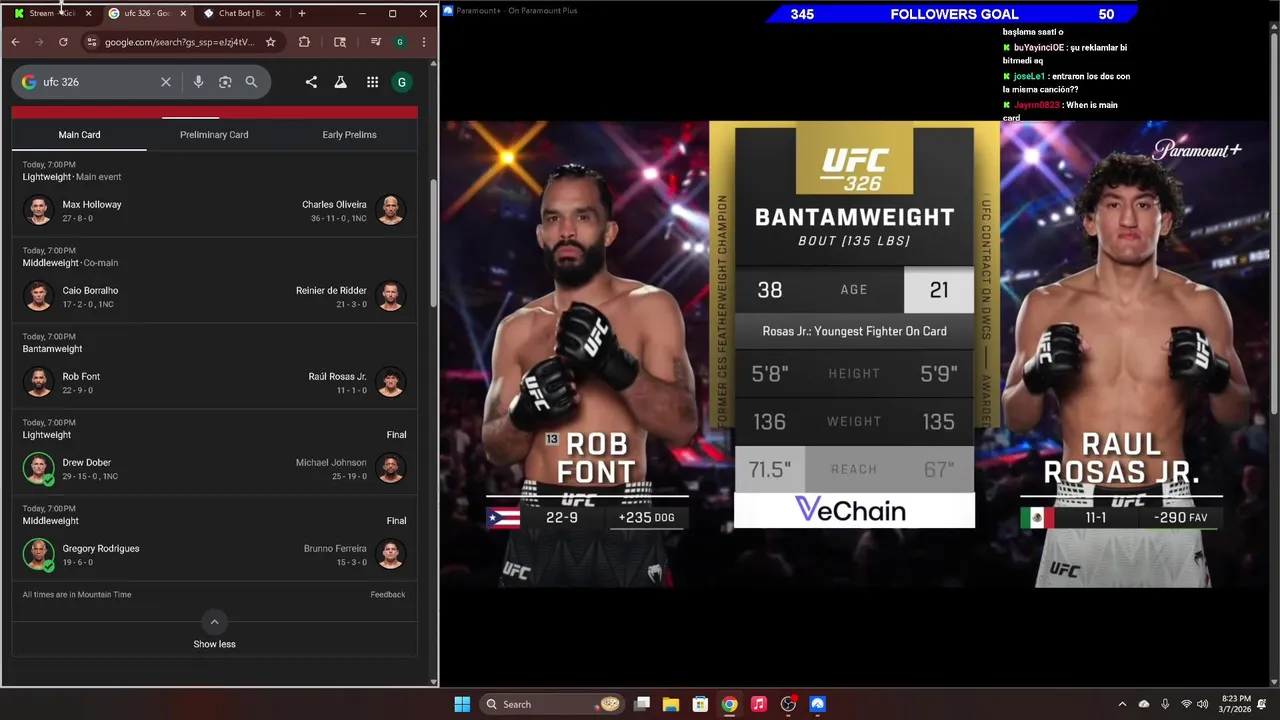
Task: Open the Google apps grid
Action: coord(372,82)
